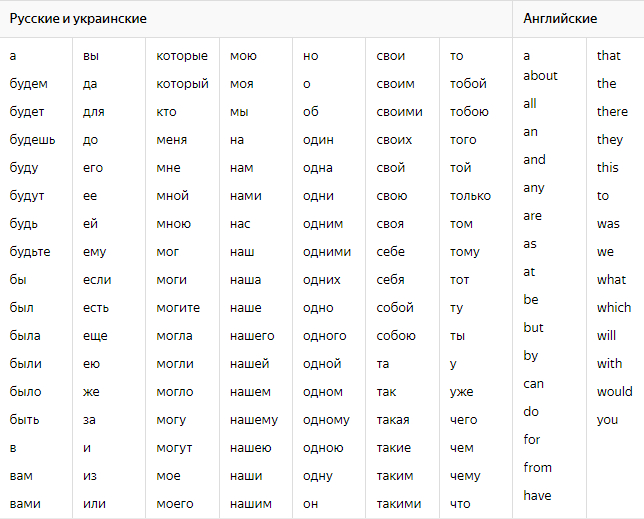
Task: Click the word "который" in the table
Action: coord(182,84)
